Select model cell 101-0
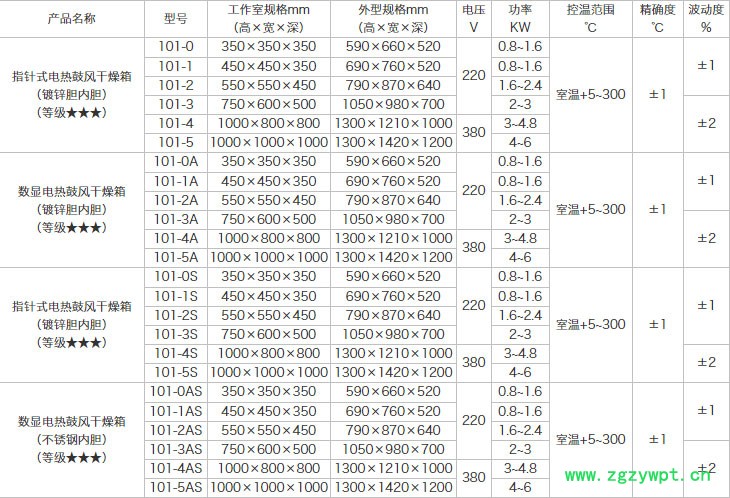730x498 pixels. coord(176,47)
